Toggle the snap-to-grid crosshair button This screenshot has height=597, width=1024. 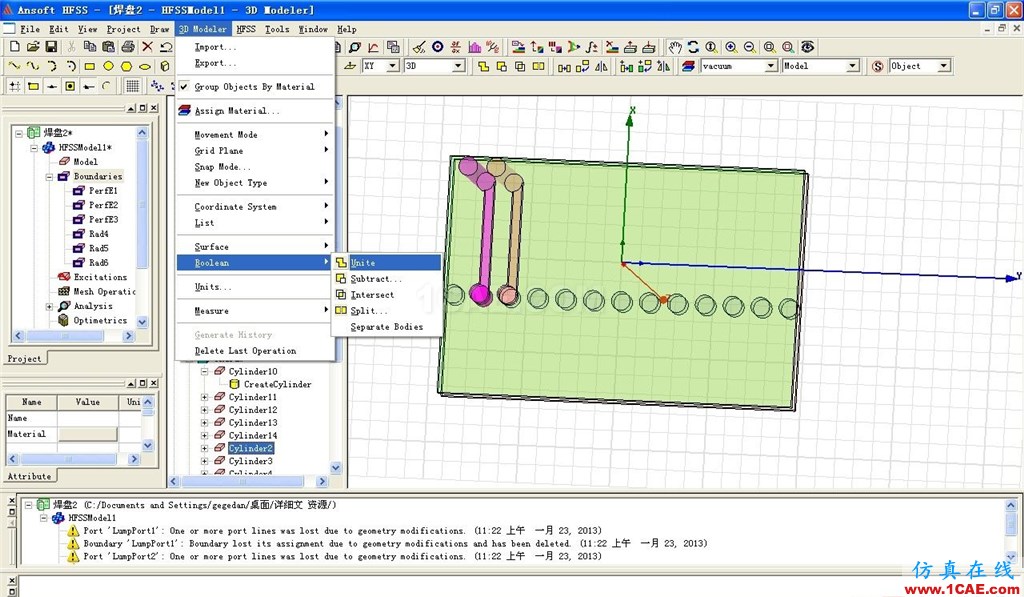tap(14, 86)
